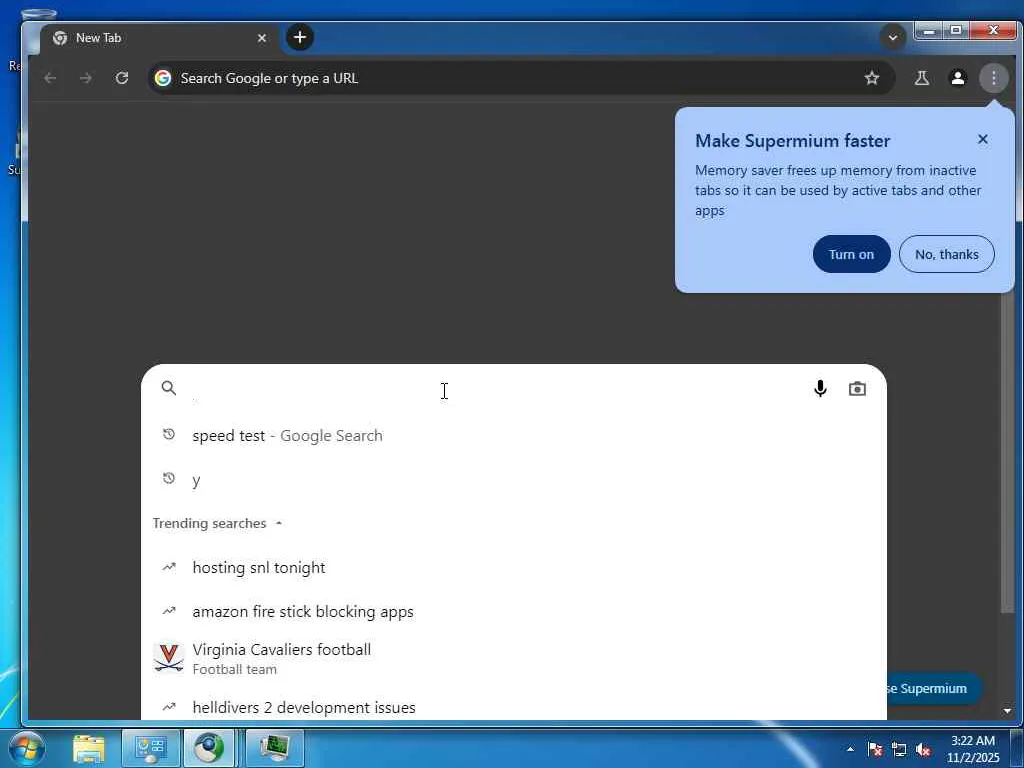Click the New Tab tab label

pos(99,38)
